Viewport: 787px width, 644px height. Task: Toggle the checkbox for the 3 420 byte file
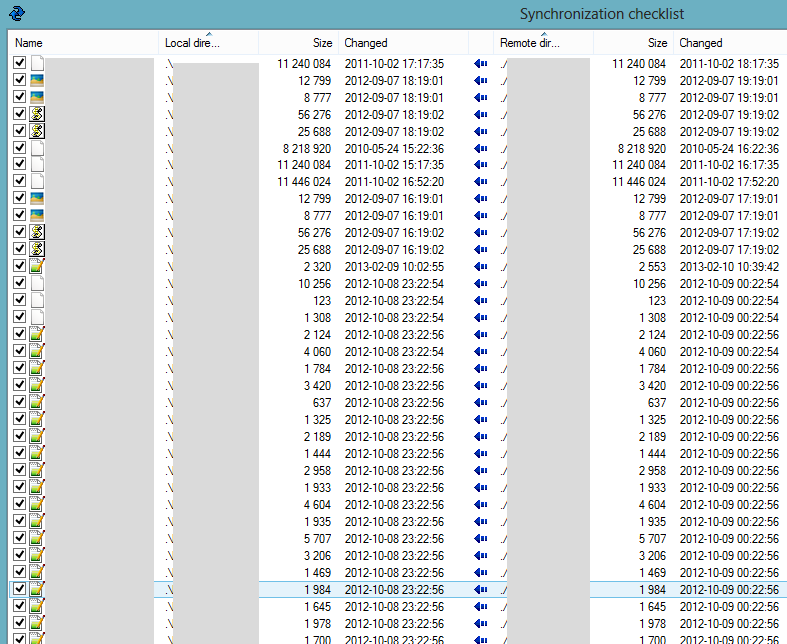coord(19,386)
